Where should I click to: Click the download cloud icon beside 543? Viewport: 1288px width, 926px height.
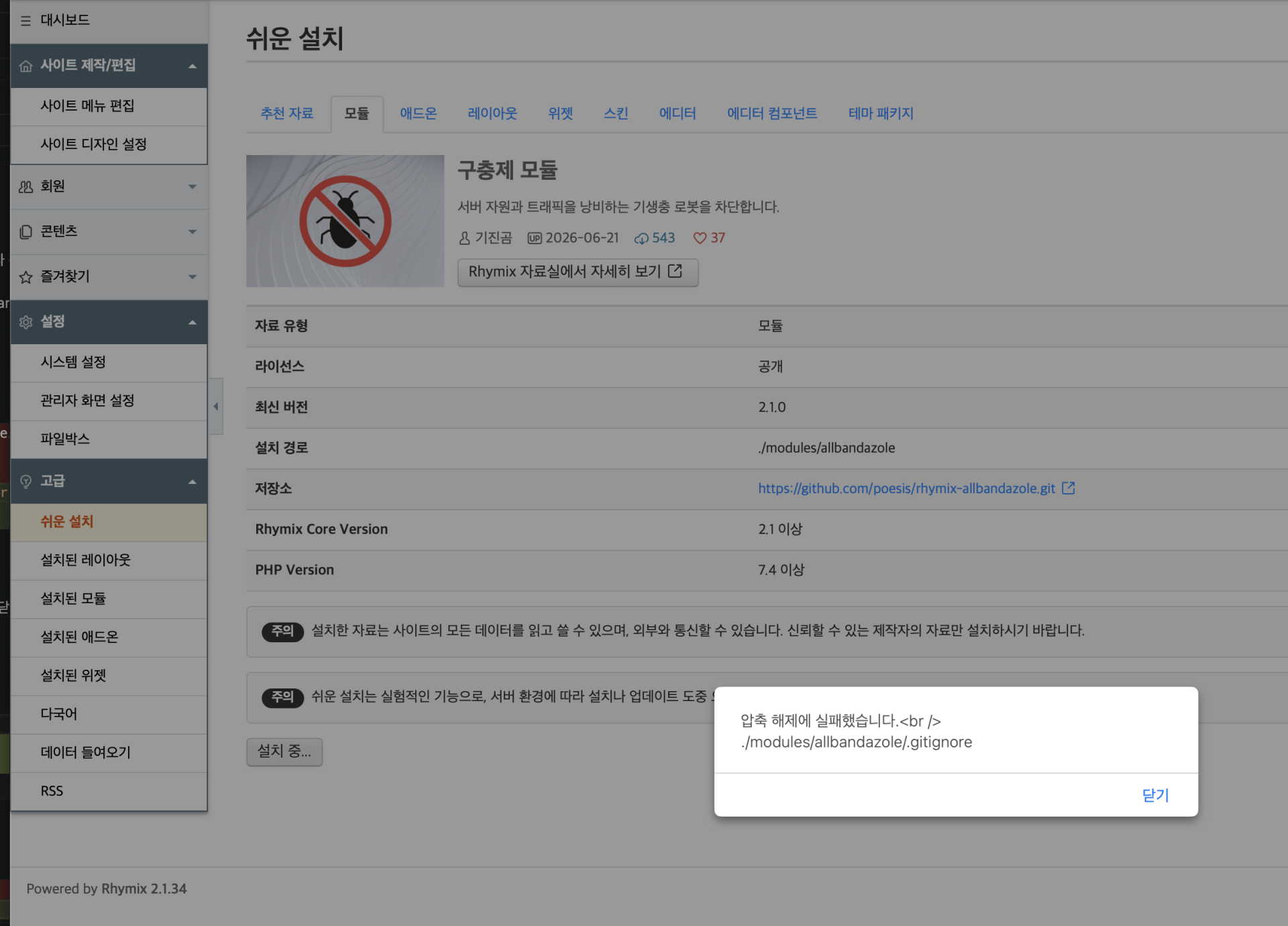tap(641, 238)
